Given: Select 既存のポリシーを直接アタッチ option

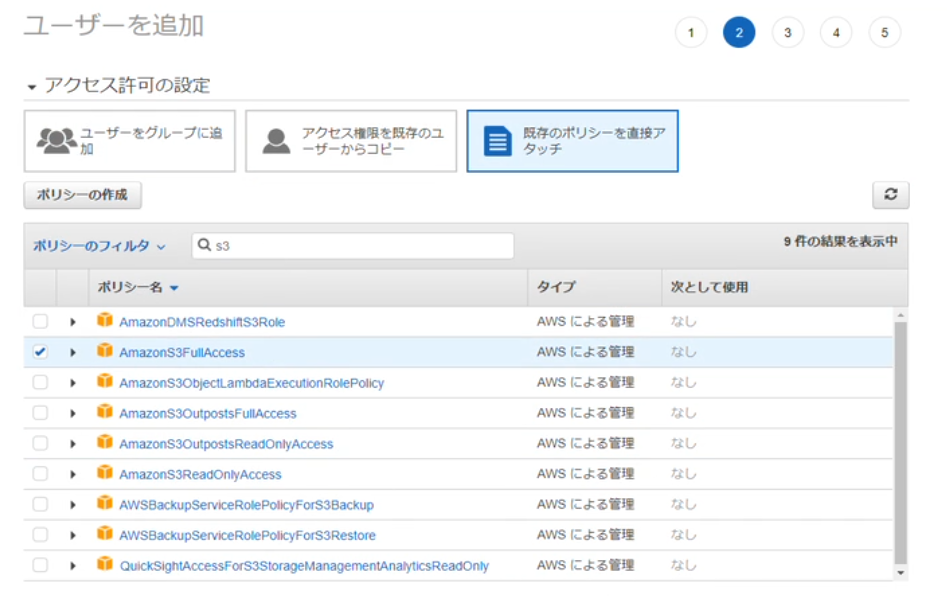Looking at the screenshot, I should 573,141.
